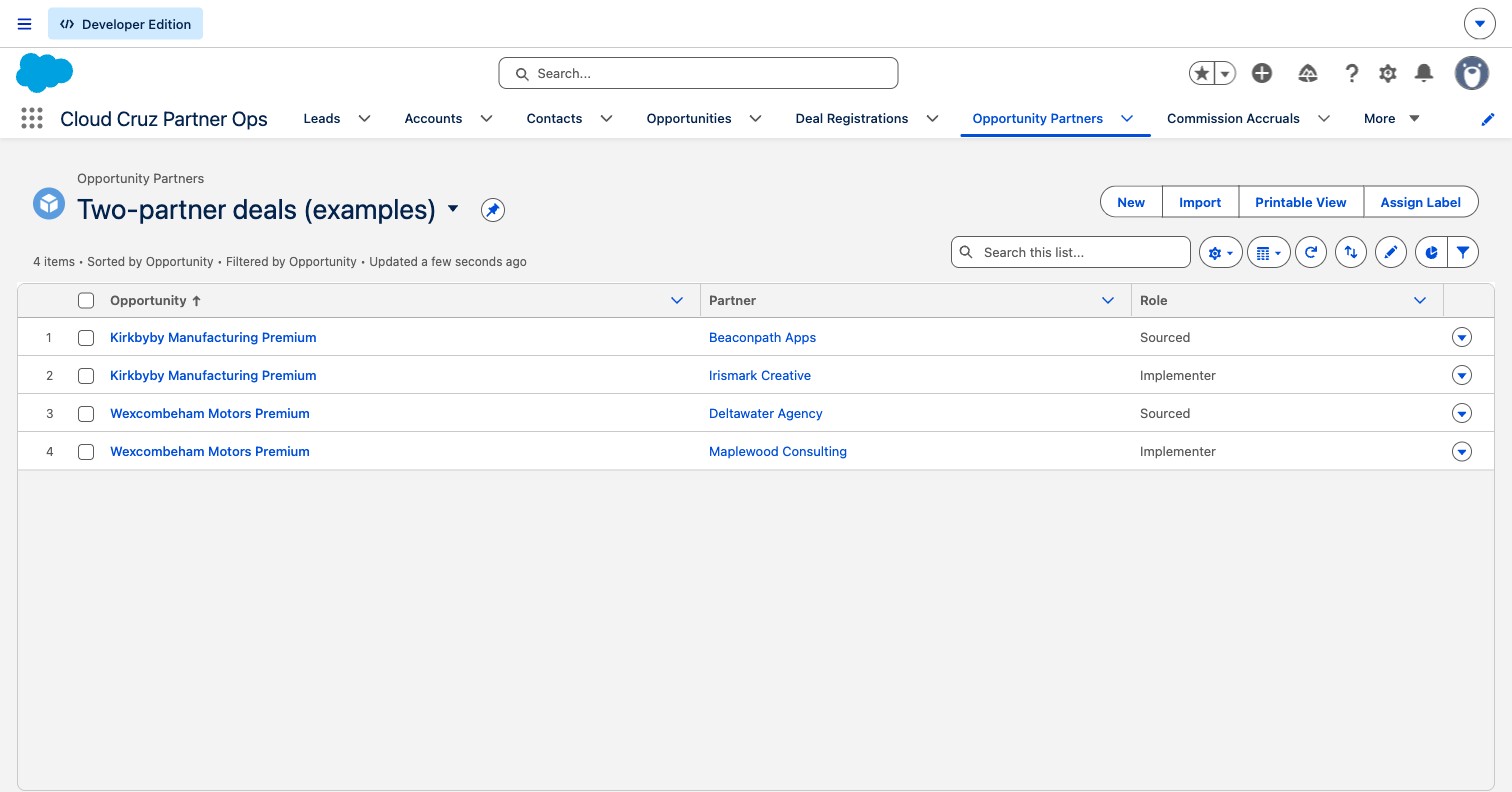Open row actions for Beaconpath Apps
1512x792 pixels.
[1462, 338]
